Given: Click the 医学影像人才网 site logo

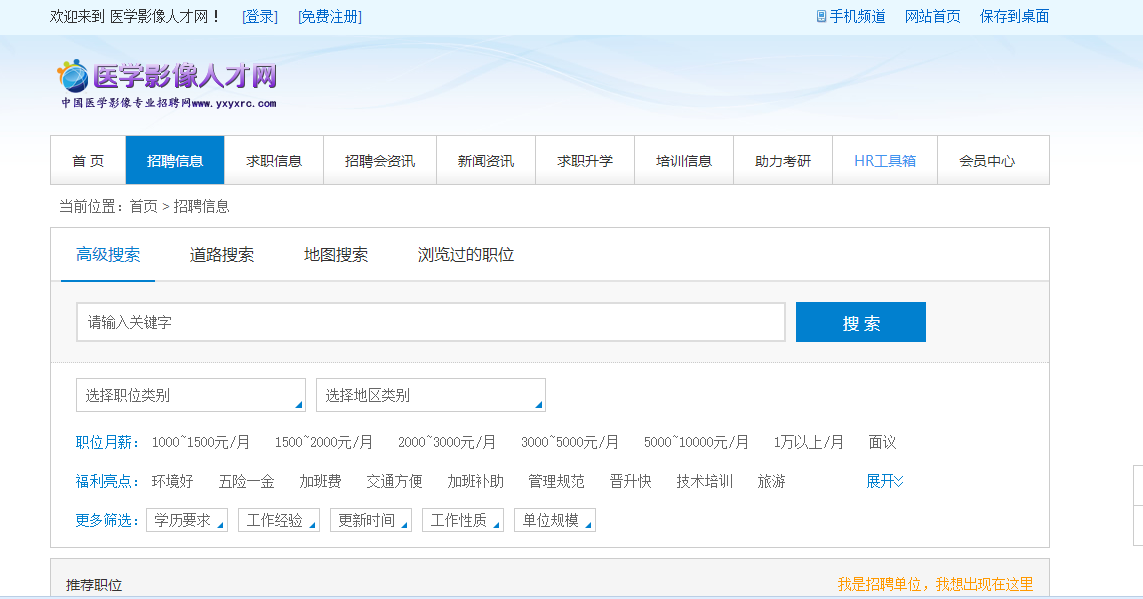Looking at the screenshot, I should tap(165, 82).
